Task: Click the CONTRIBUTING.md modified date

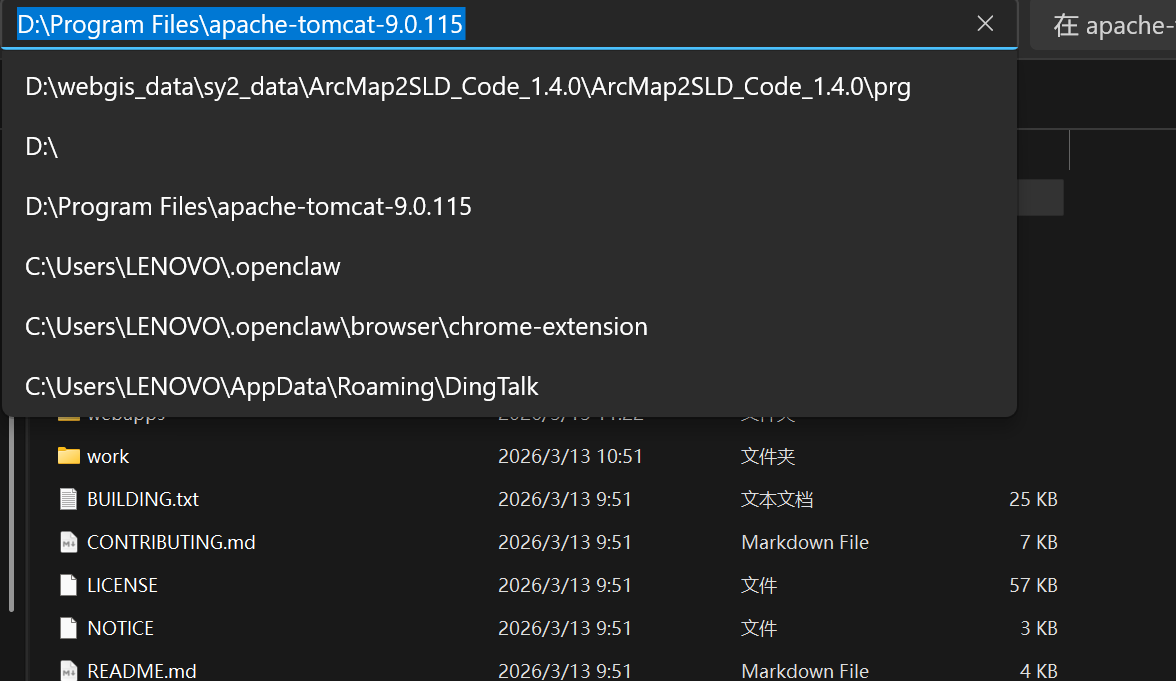Action: point(565,542)
